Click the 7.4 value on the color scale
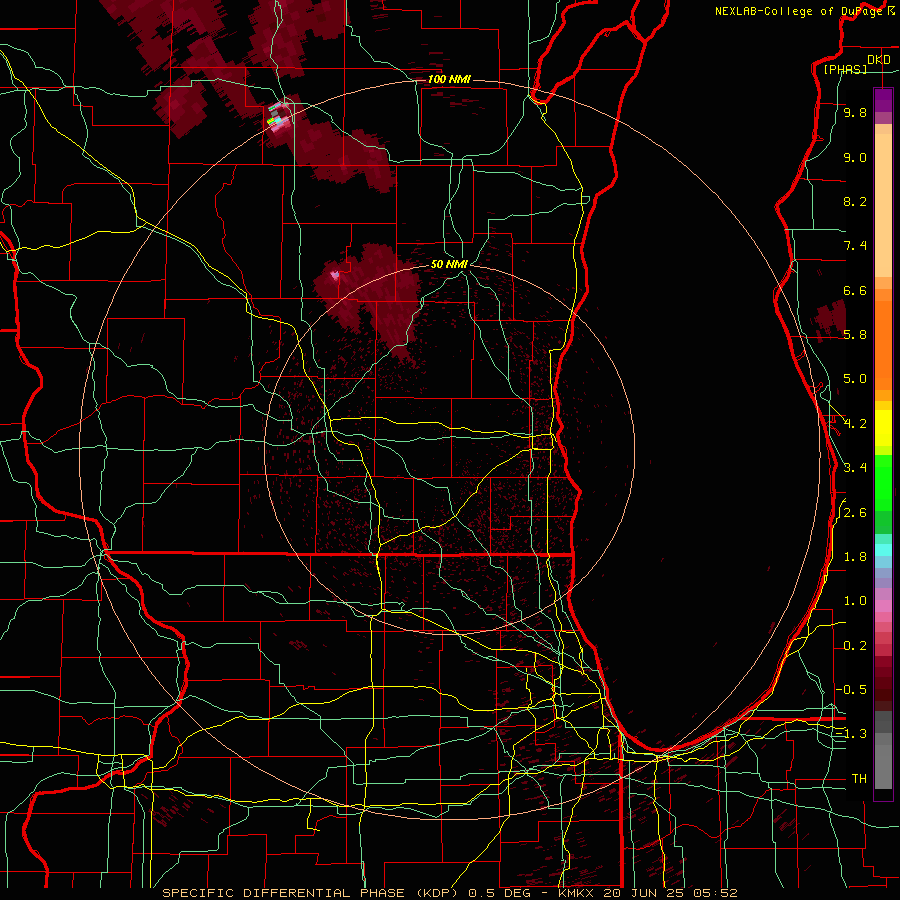The height and width of the screenshot is (900, 900). (855, 246)
